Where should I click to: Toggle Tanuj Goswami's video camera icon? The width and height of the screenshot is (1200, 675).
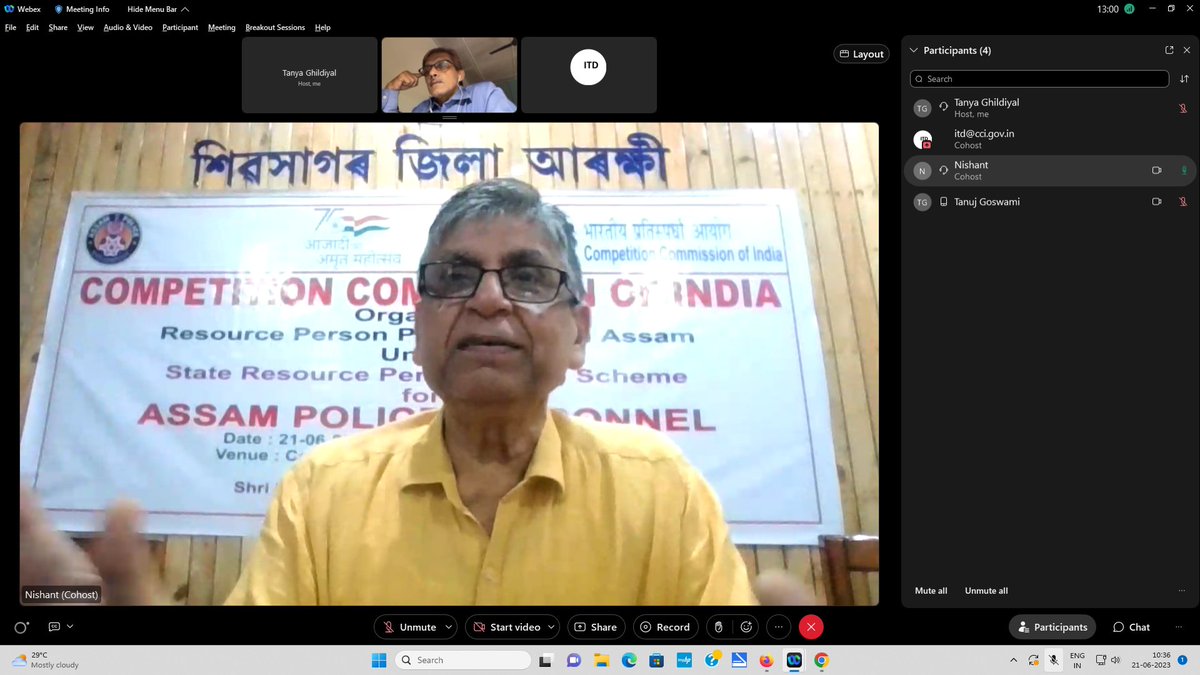[1157, 201]
